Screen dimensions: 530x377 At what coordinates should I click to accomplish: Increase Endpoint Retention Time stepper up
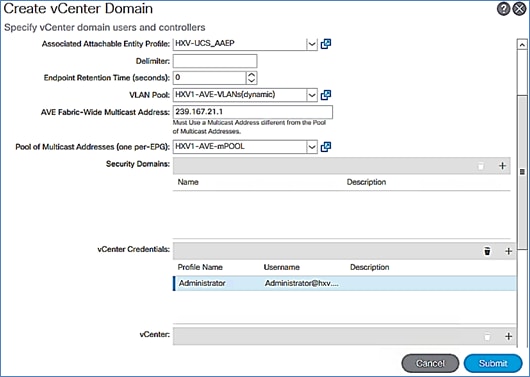(x=251, y=75)
